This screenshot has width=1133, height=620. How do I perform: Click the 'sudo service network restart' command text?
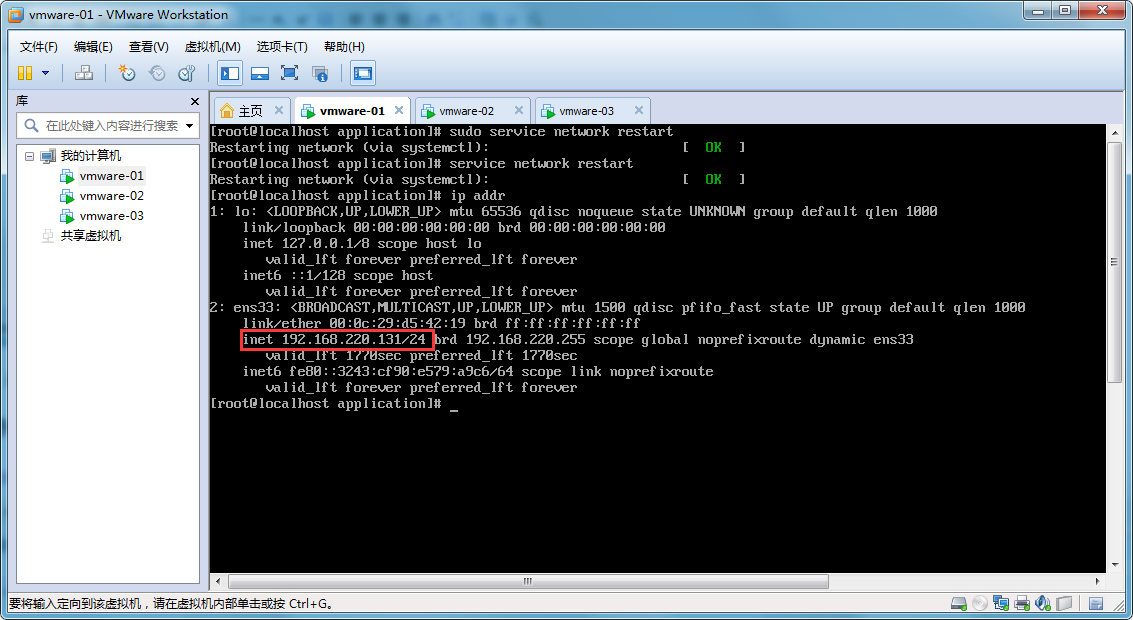point(561,132)
